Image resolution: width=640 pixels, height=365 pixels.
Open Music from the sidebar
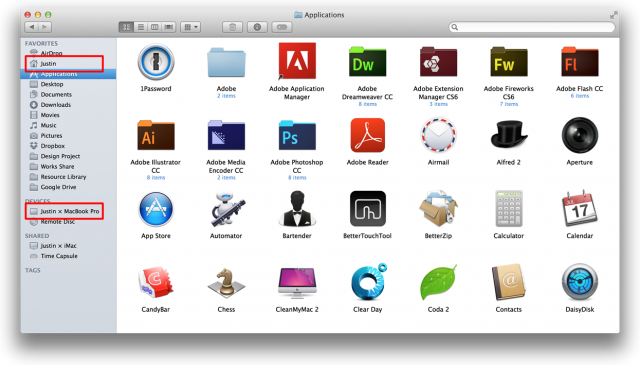coord(69,125)
